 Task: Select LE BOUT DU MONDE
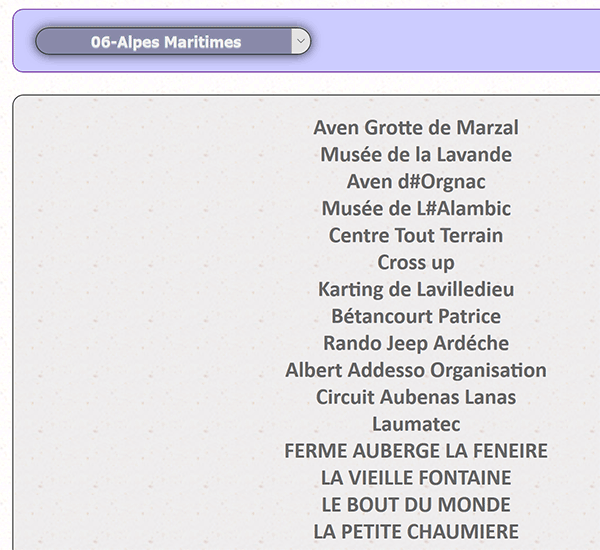(x=416, y=505)
